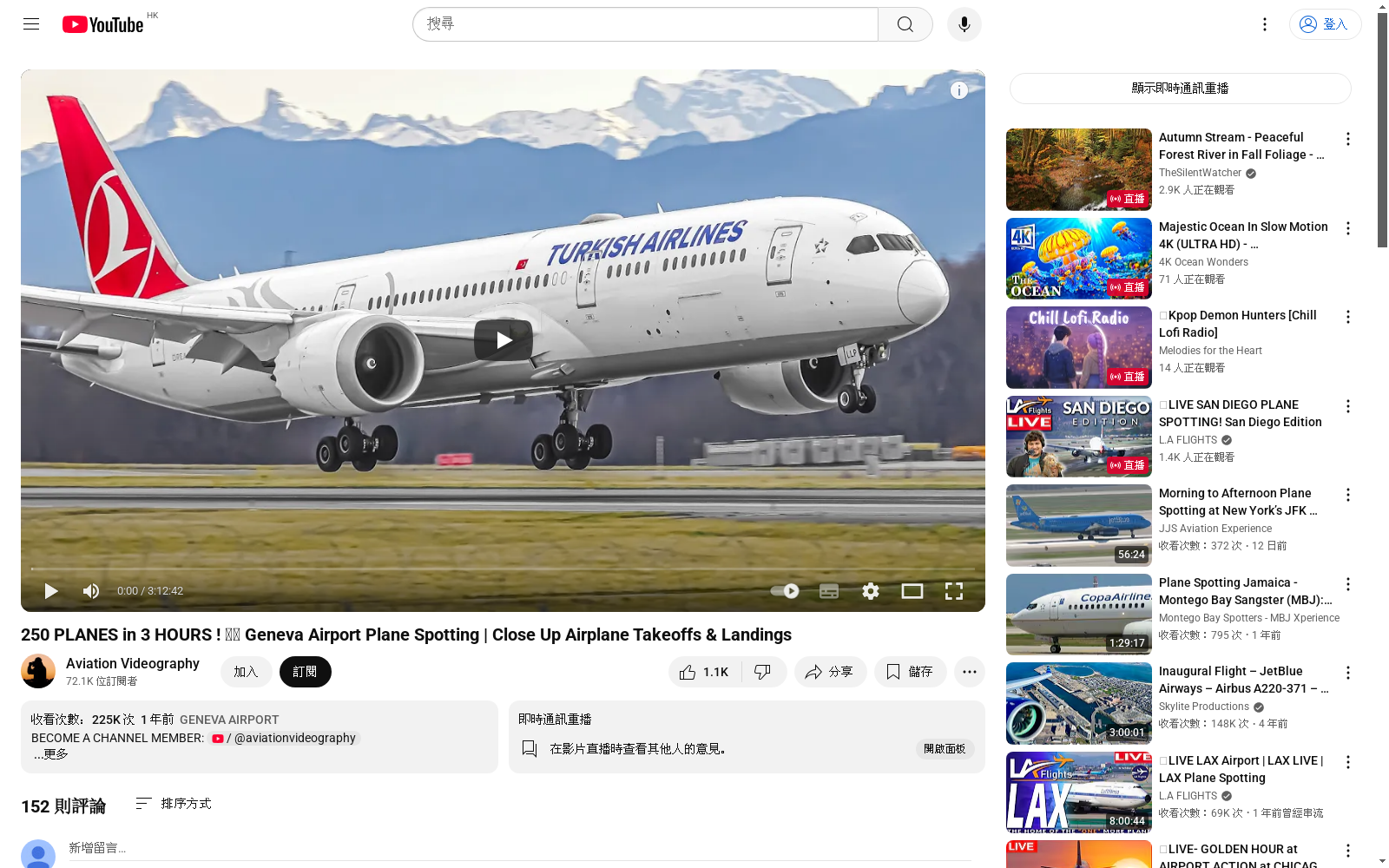The width and height of the screenshot is (1389, 868).
Task: Start voice search with microphone icon
Action: pyautogui.click(x=964, y=24)
